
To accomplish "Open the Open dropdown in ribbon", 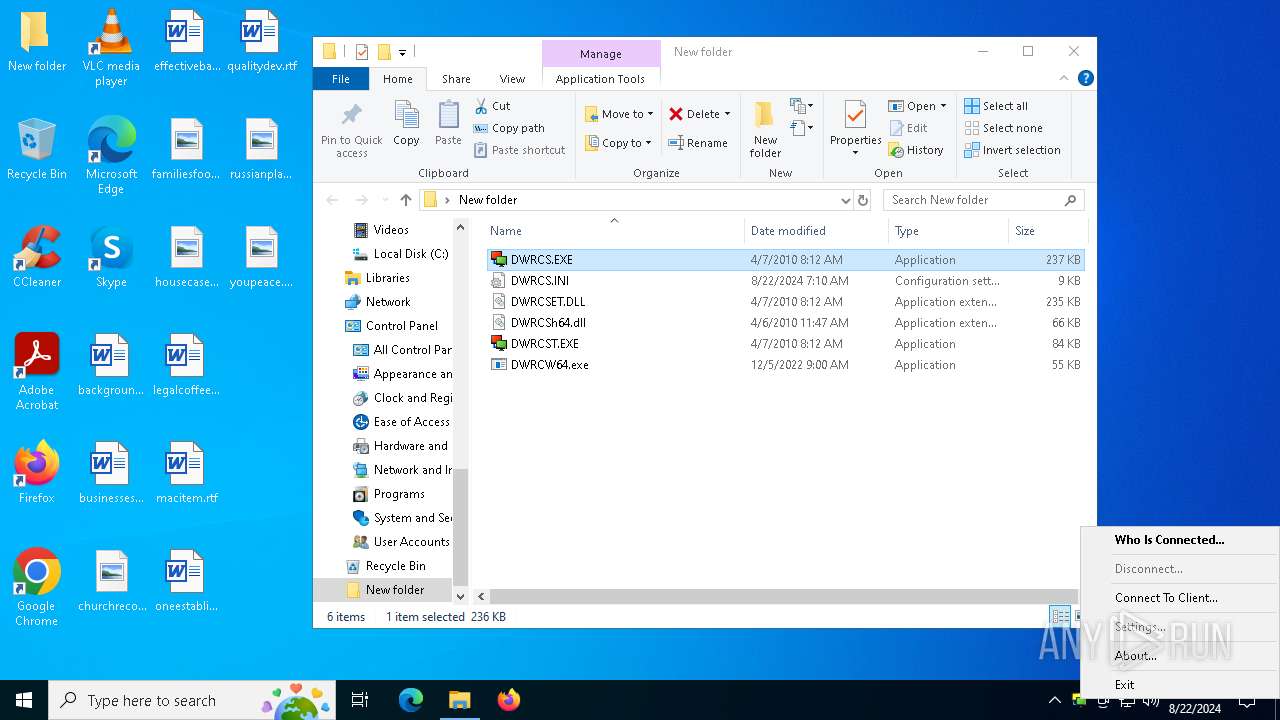I will tap(917, 106).
